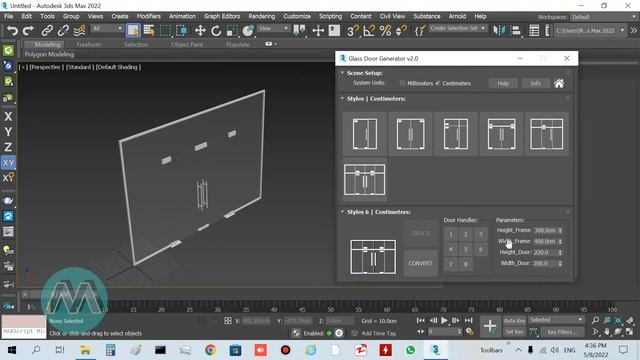Select the sixth door style thumbnail in second row
The image size is (640, 360).
click(364, 180)
